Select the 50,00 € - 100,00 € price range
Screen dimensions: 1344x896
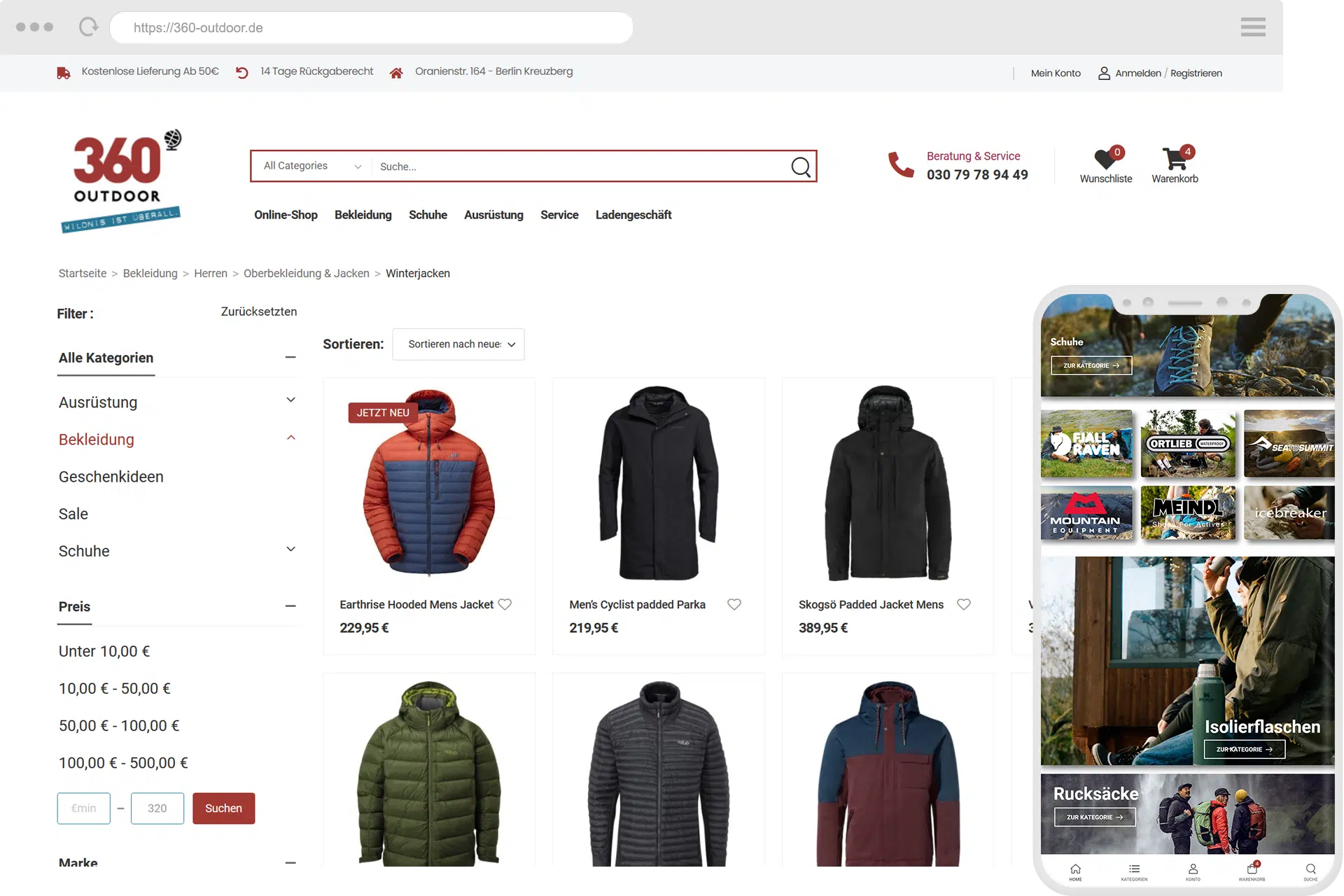click(119, 726)
